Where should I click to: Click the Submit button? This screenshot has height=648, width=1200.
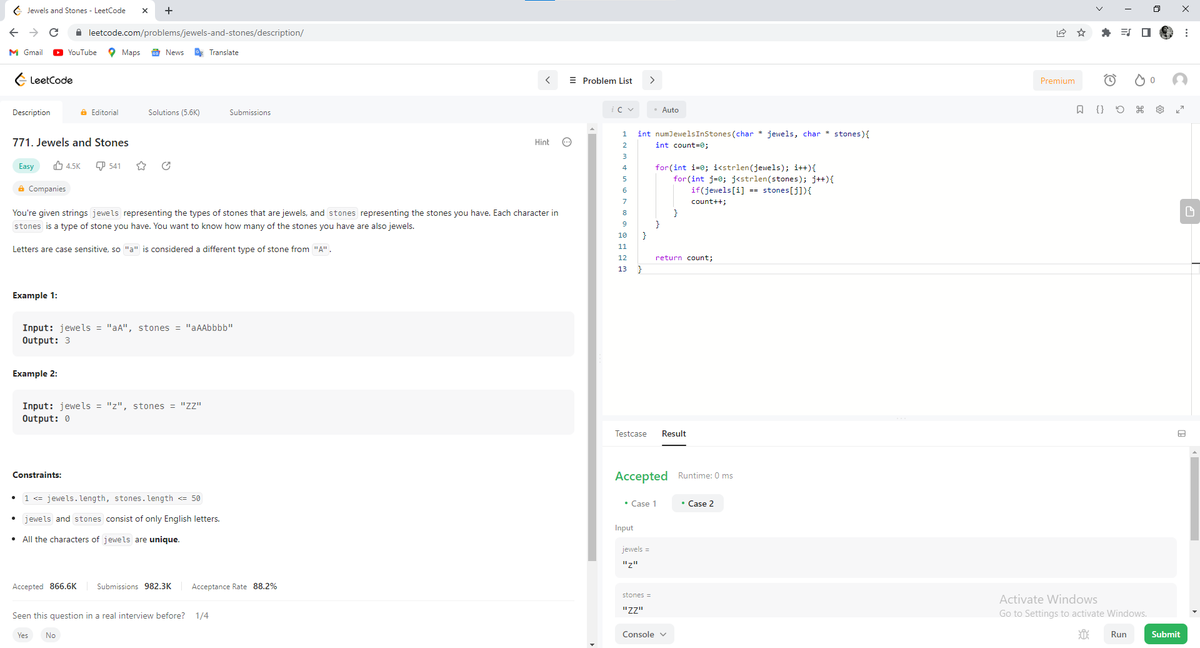point(1165,635)
